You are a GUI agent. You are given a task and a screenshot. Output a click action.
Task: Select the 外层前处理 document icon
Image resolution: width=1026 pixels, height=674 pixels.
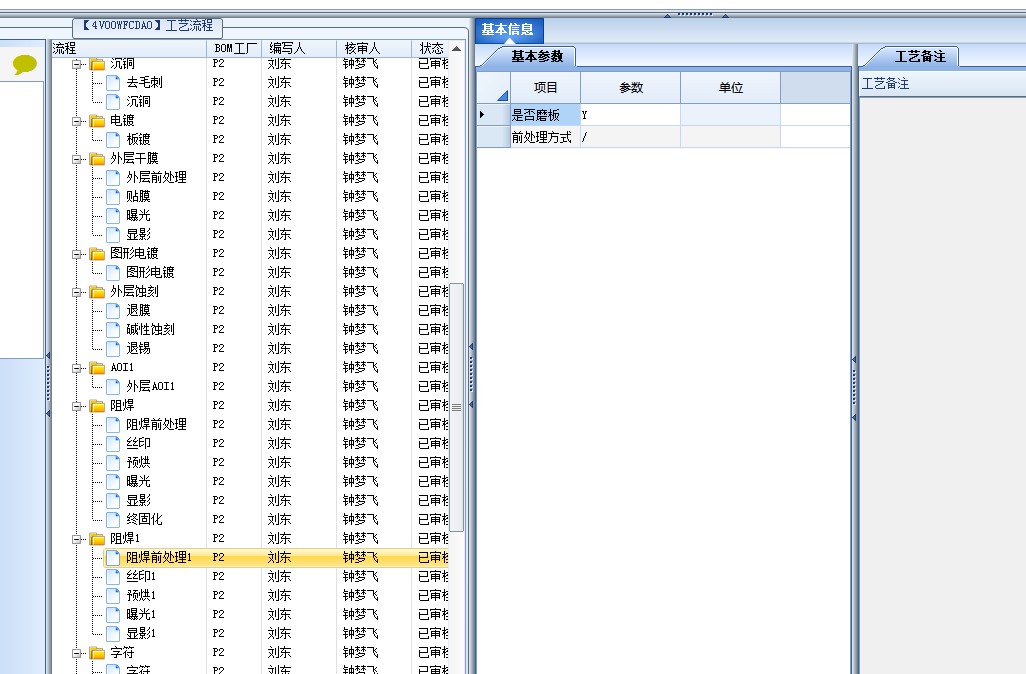click(113, 177)
